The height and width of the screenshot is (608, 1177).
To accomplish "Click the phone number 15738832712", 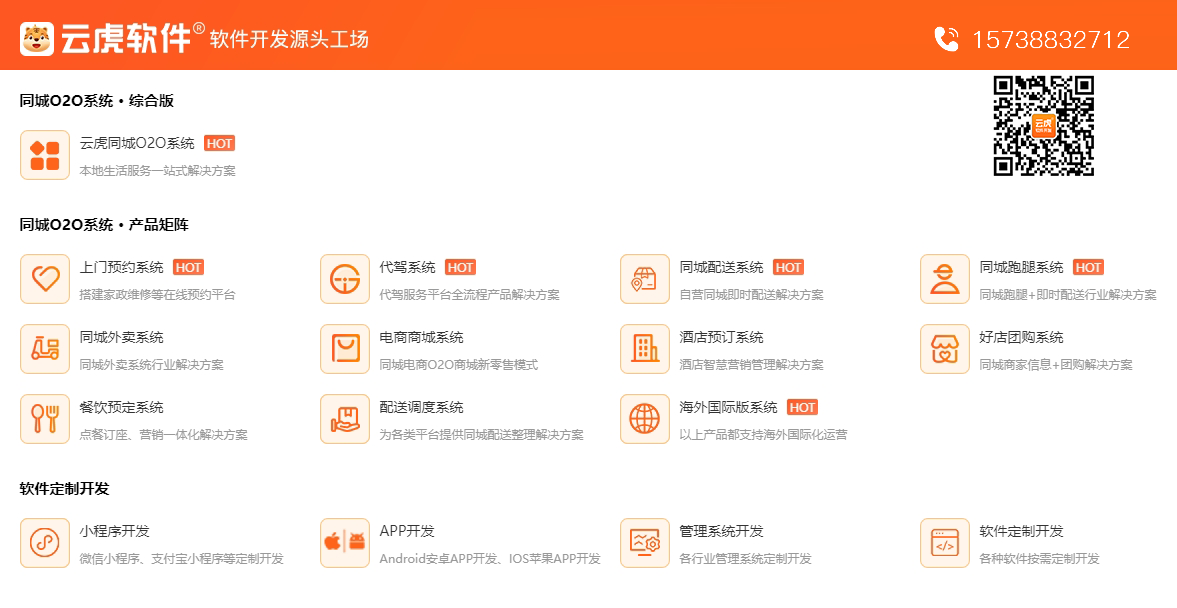I will (x=1050, y=40).
